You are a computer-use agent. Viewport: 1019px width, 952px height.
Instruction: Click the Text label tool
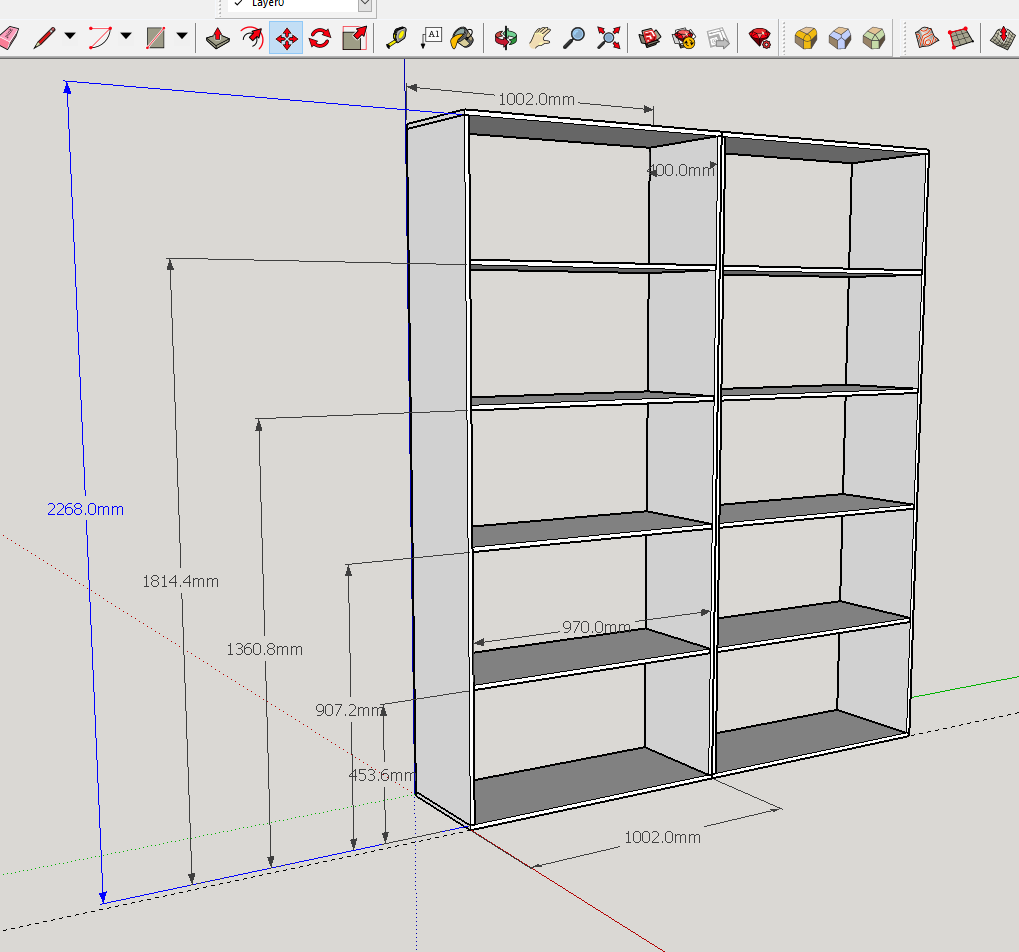(430, 38)
